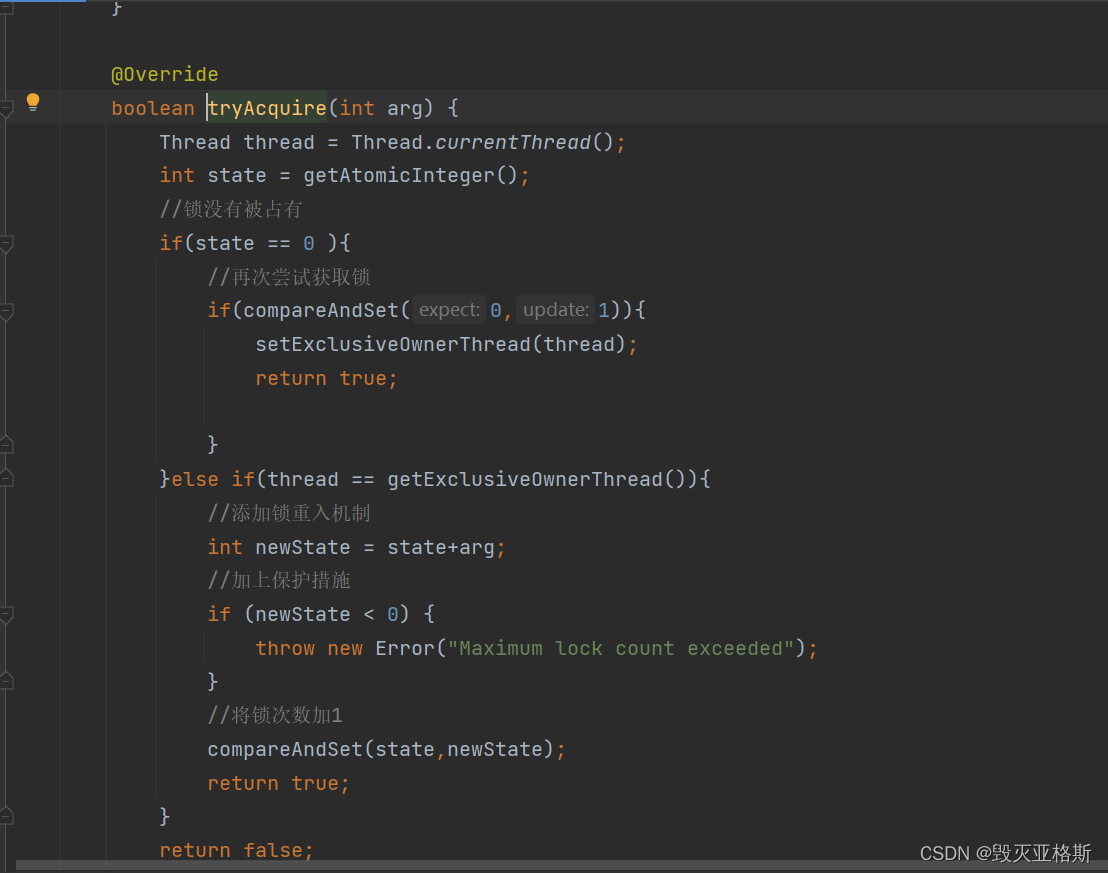
Task: Click fold end marker above return false
Action: pos(6,816)
